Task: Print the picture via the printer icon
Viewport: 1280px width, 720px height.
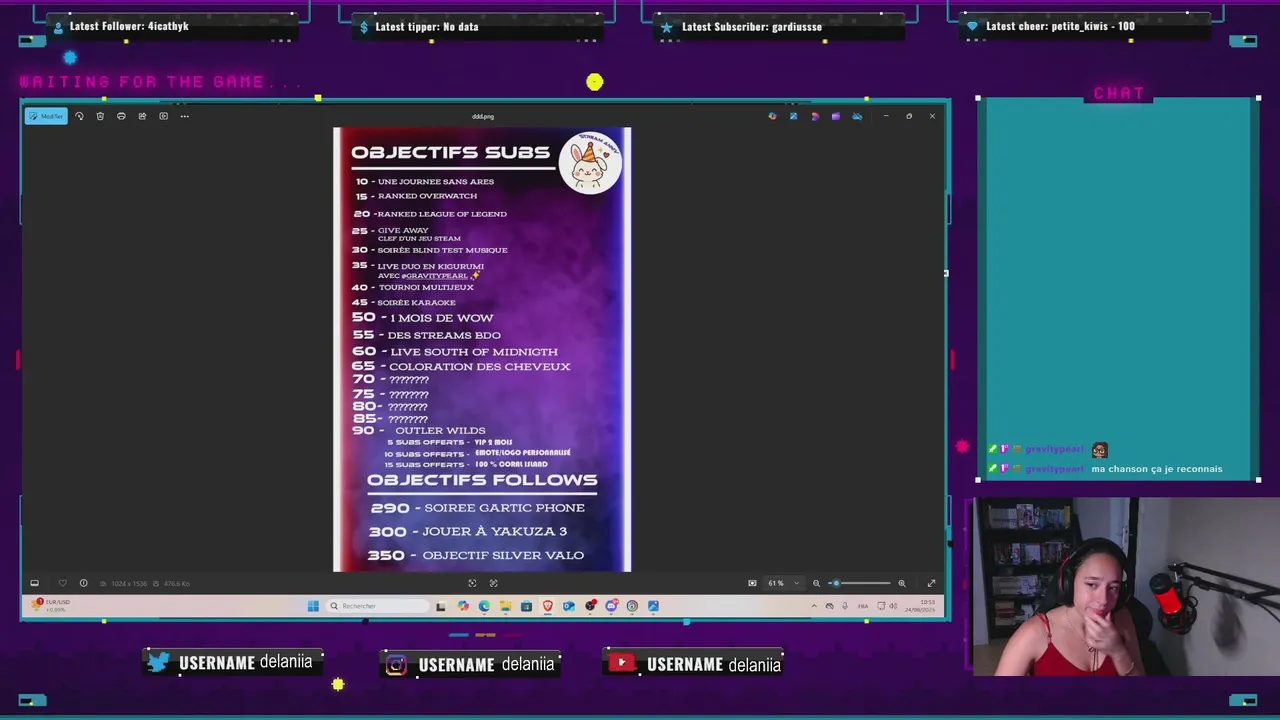Action: click(x=121, y=116)
